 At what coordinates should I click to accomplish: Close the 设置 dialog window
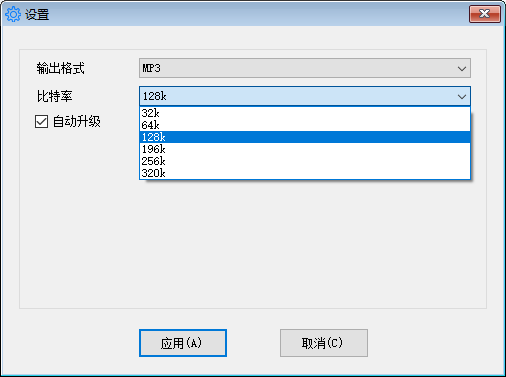click(485, 14)
